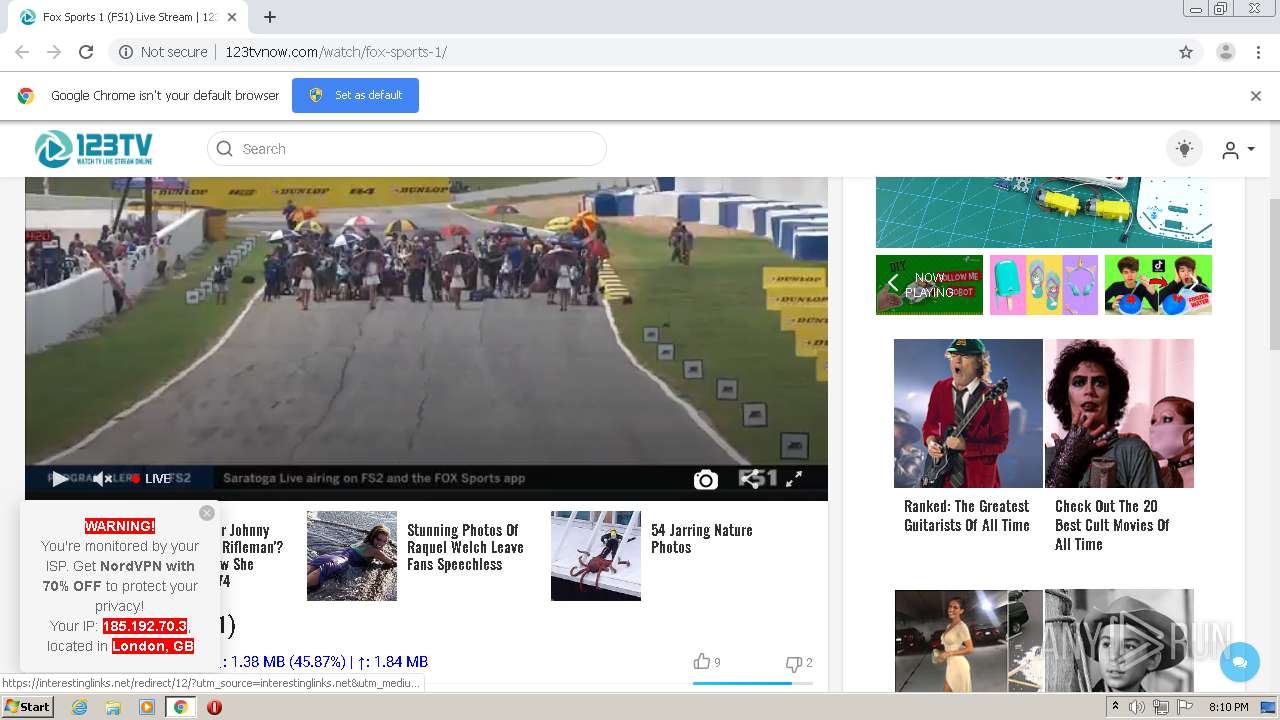Take a screenshot with camera icon
The width and height of the screenshot is (1280, 720).
tap(706, 480)
